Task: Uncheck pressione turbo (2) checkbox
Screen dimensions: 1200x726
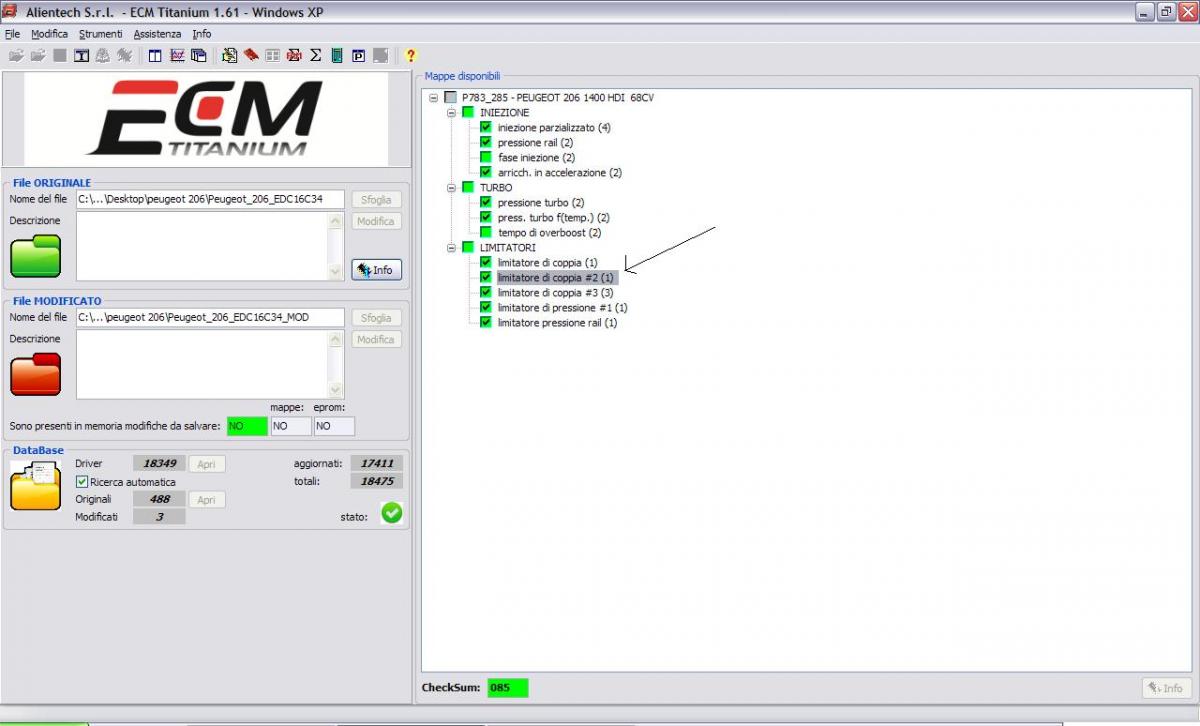Action: pyautogui.click(x=486, y=203)
